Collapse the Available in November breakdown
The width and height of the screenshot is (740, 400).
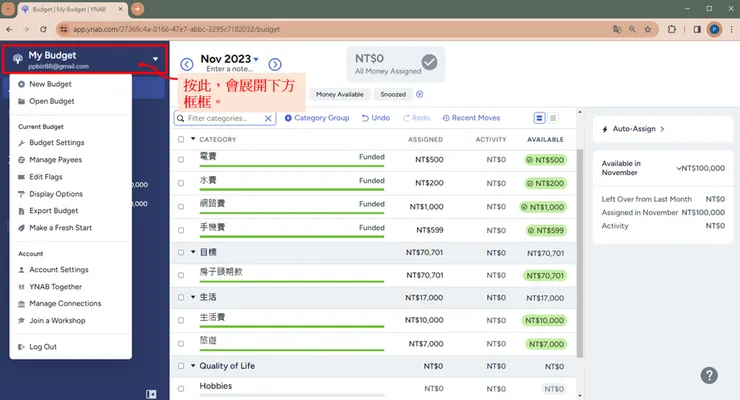click(x=679, y=168)
